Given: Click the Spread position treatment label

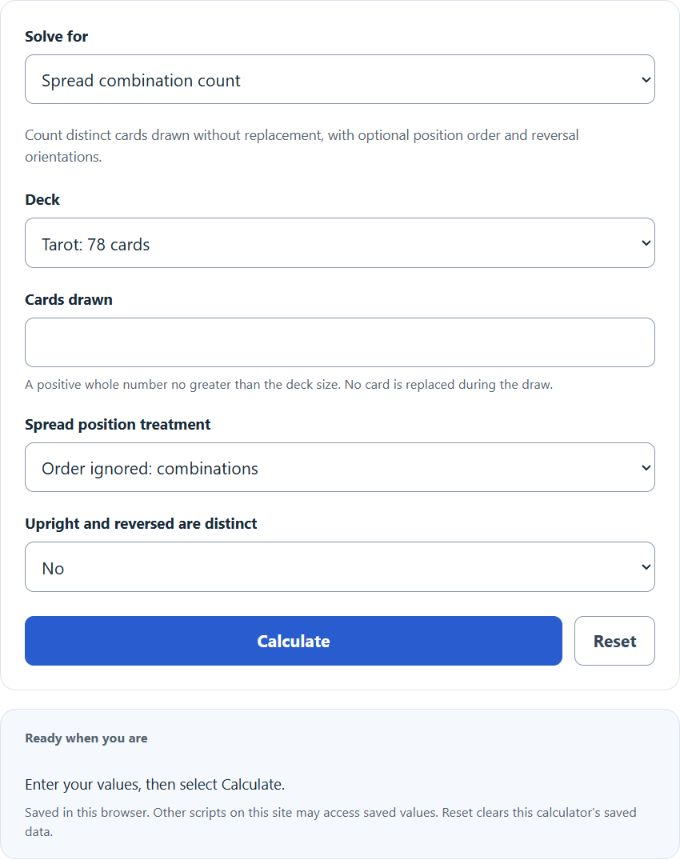Looking at the screenshot, I should [x=117, y=425].
